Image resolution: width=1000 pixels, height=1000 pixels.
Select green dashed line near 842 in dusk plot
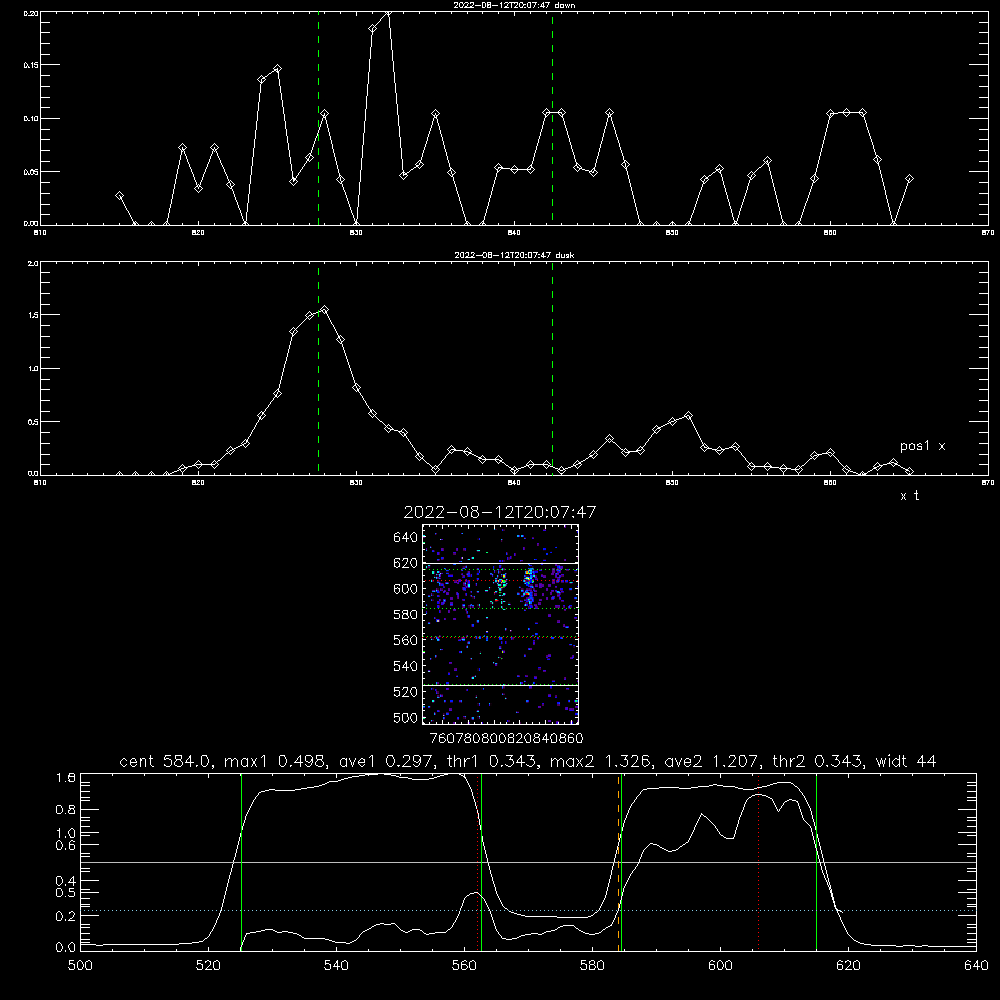coord(552,368)
